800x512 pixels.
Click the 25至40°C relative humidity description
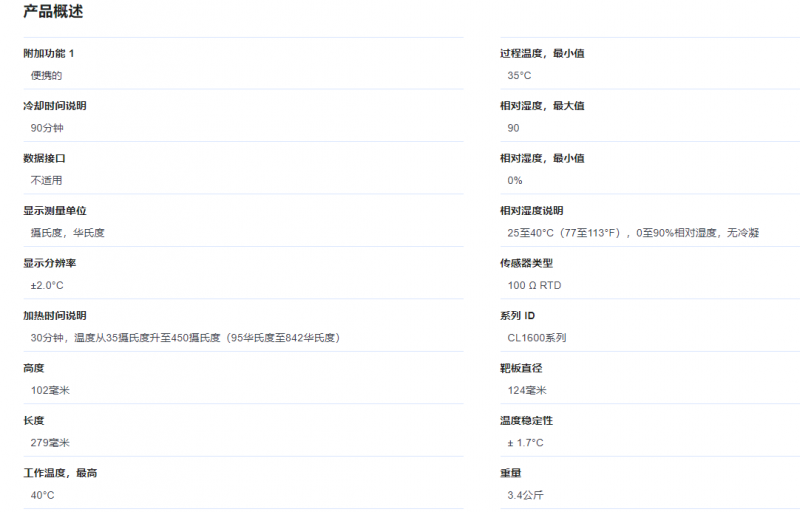pyautogui.click(x=633, y=233)
